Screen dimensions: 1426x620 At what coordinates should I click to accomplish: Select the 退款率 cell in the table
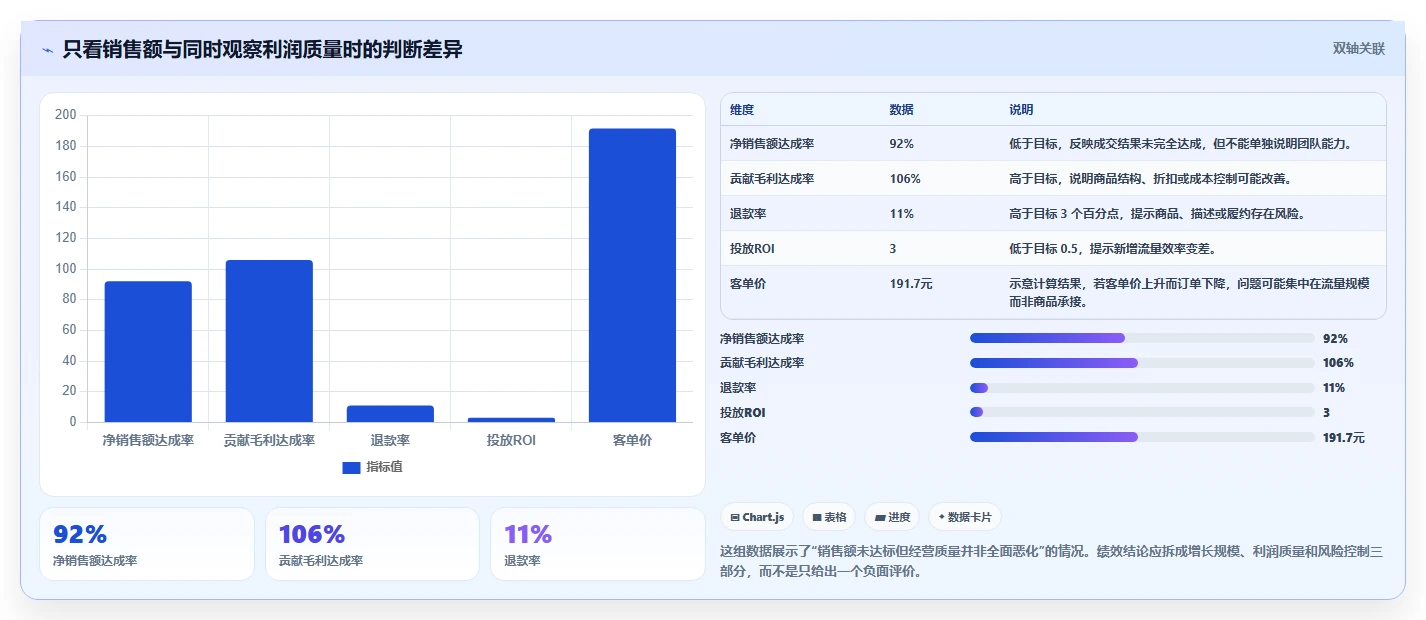[x=748, y=214]
